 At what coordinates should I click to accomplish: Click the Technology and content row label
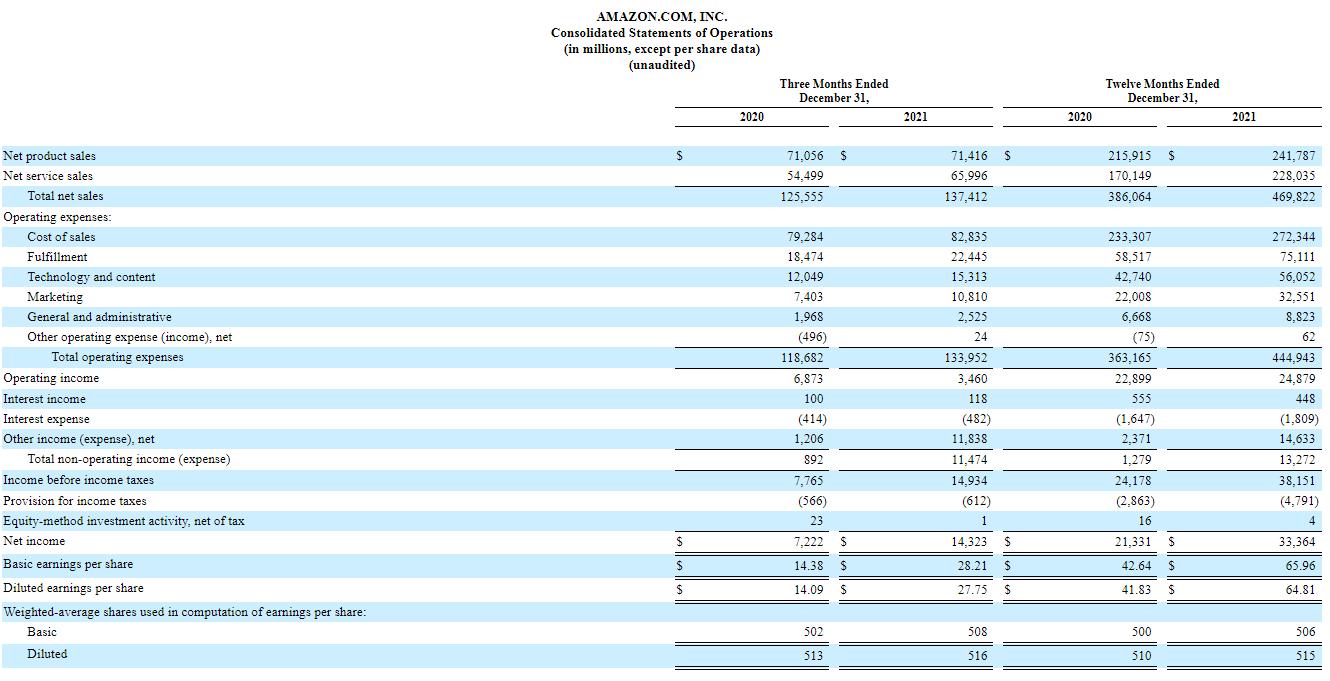(x=91, y=277)
